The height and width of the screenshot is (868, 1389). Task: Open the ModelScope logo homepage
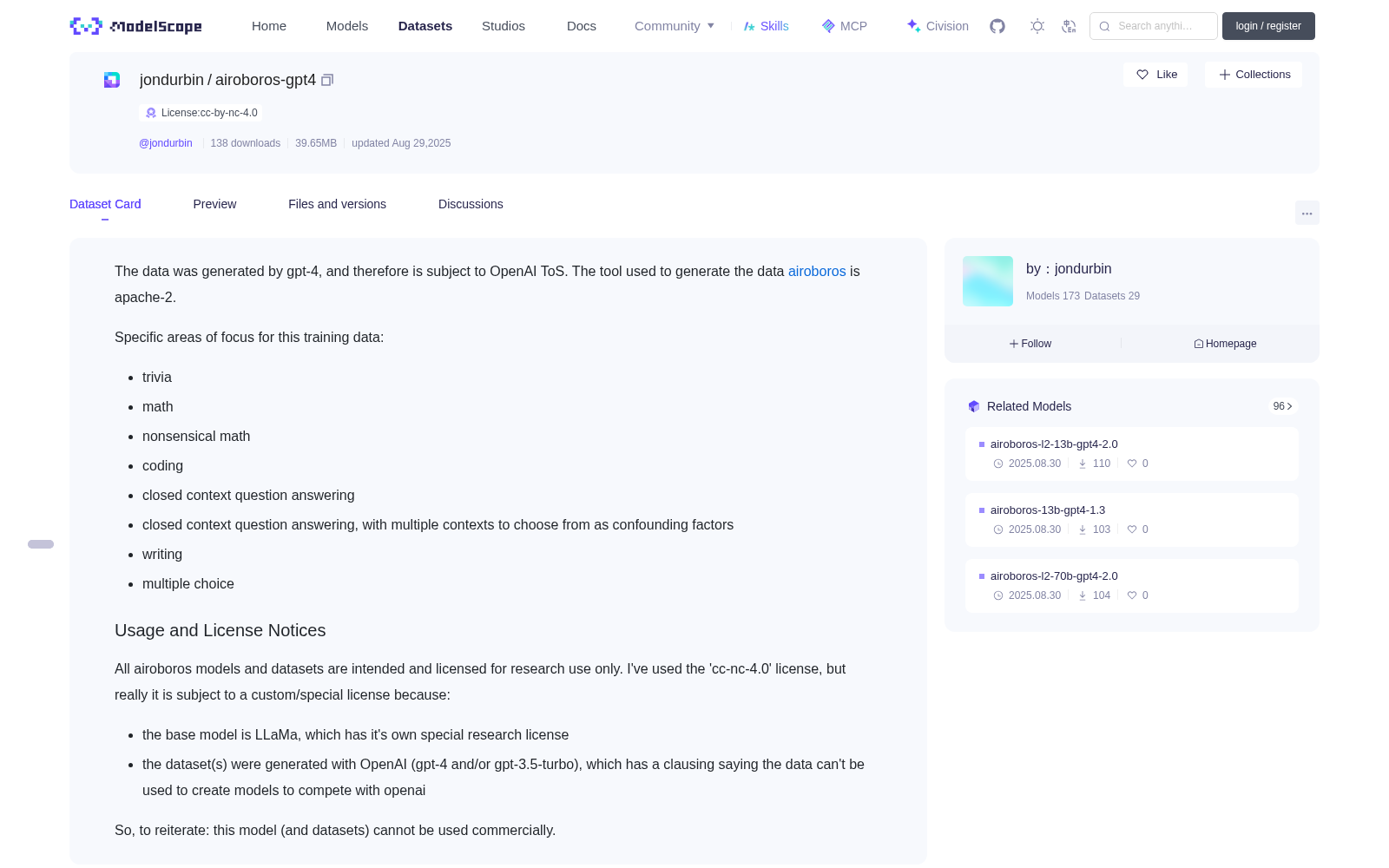(135, 26)
